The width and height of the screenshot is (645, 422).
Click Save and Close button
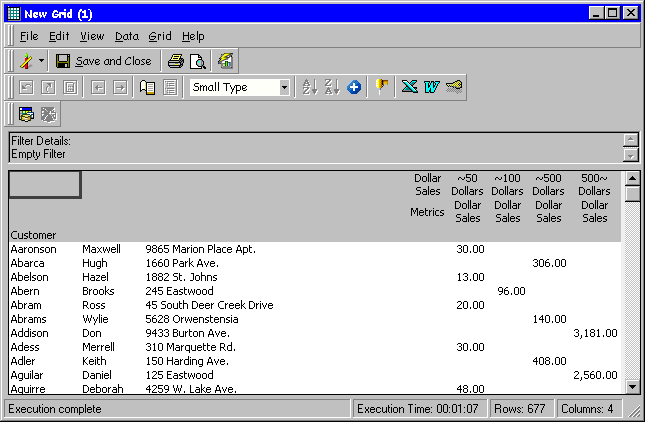(104, 61)
